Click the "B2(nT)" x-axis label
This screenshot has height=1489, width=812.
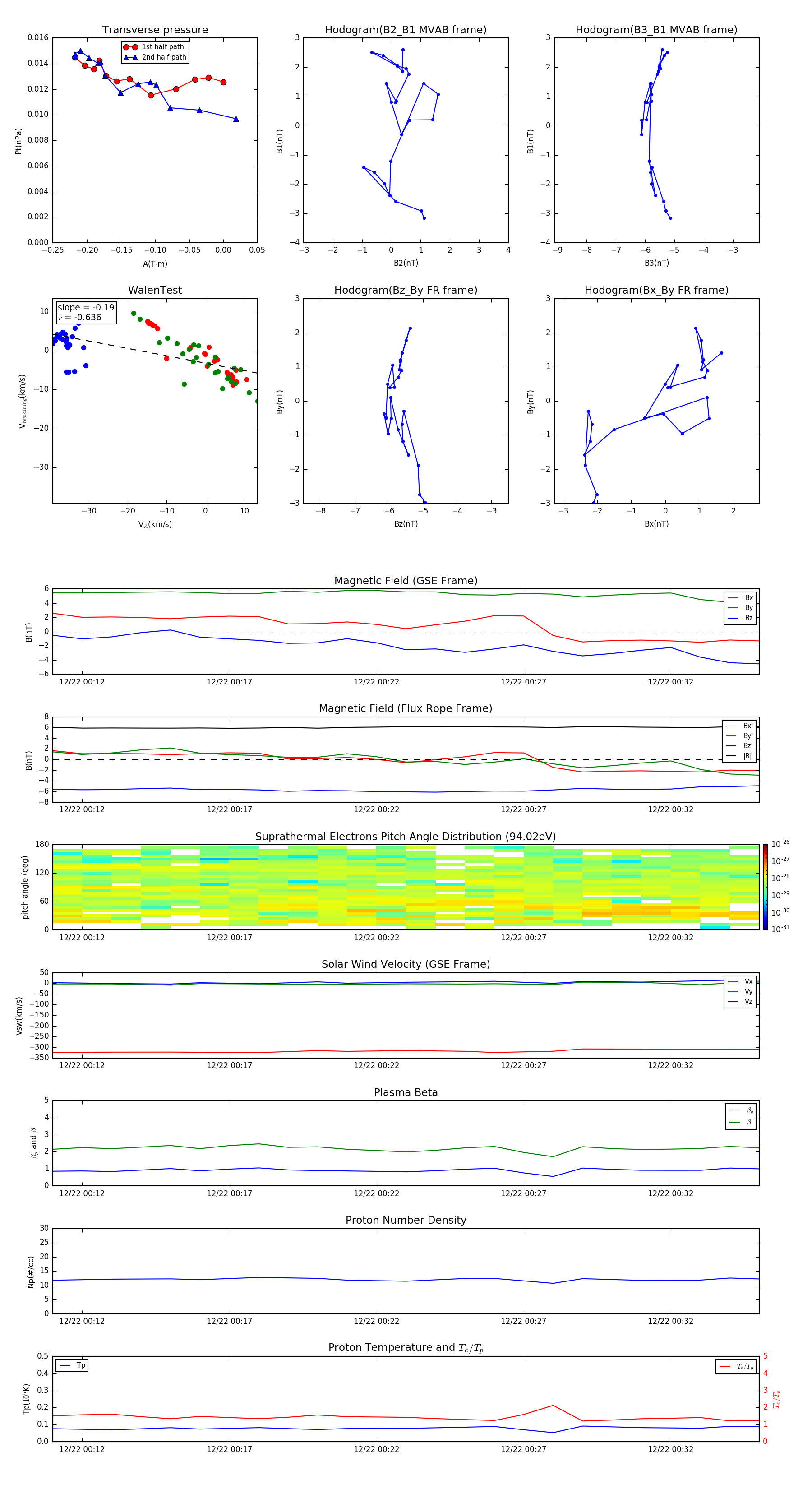pyautogui.click(x=406, y=263)
